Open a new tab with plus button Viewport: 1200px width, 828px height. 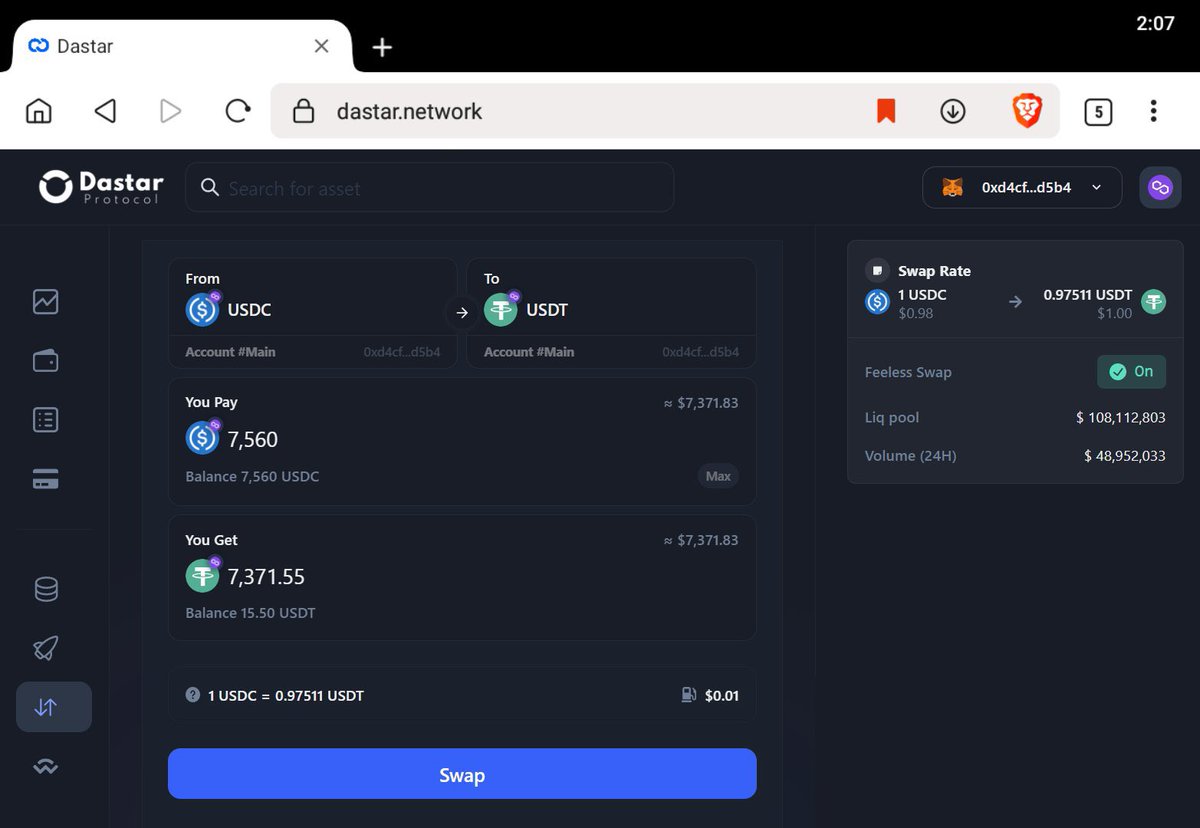click(x=382, y=47)
